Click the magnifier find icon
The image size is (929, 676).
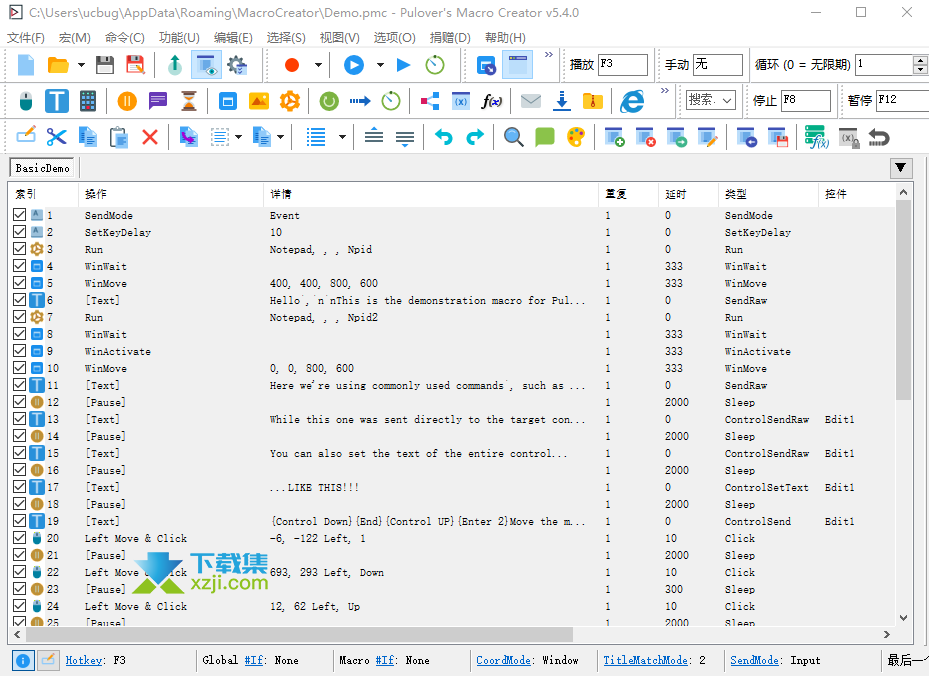[x=513, y=137]
